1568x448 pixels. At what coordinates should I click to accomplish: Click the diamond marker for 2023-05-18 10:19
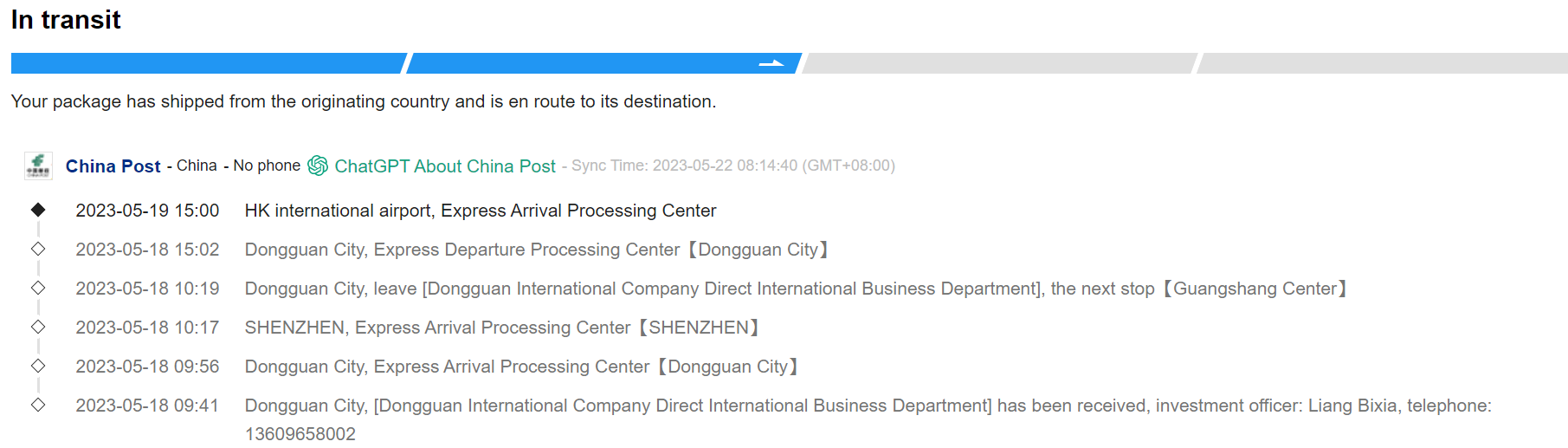pos(38,288)
